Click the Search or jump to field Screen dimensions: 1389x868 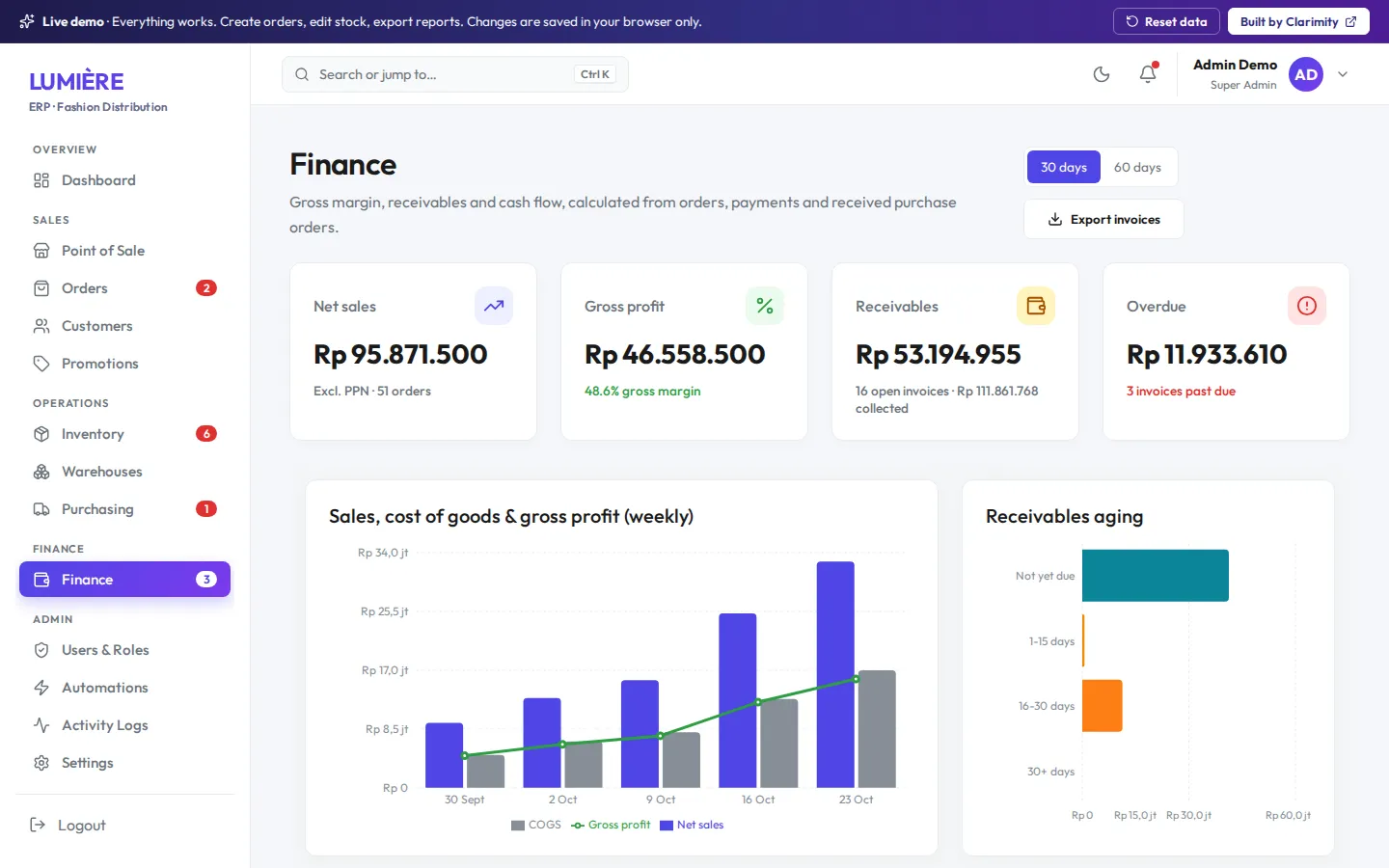[455, 74]
